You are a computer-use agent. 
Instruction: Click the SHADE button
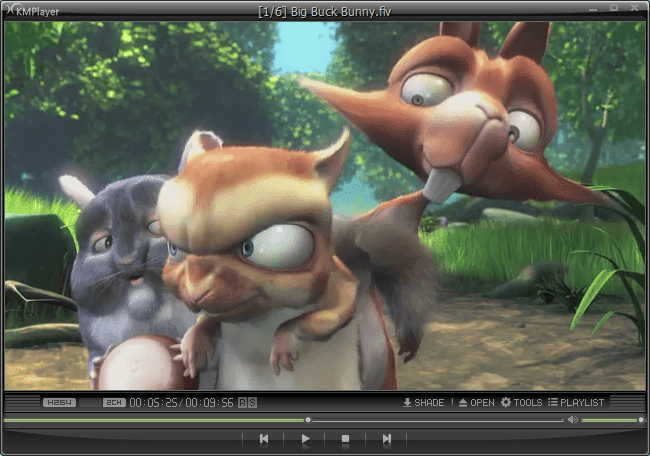(x=424, y=403)
